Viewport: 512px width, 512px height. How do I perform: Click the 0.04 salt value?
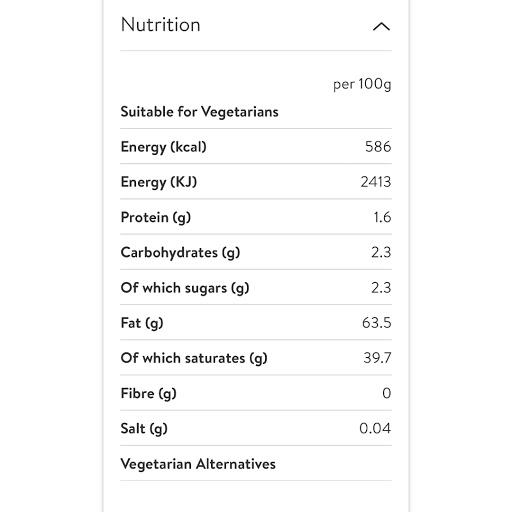pos(375,428)
